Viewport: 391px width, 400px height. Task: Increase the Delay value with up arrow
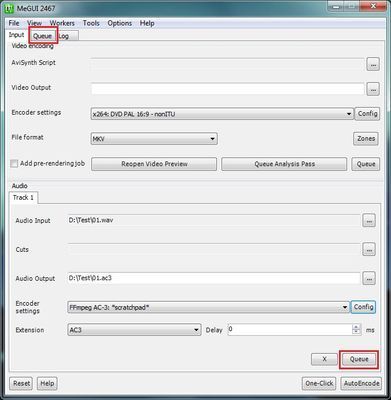click(356, 327)
